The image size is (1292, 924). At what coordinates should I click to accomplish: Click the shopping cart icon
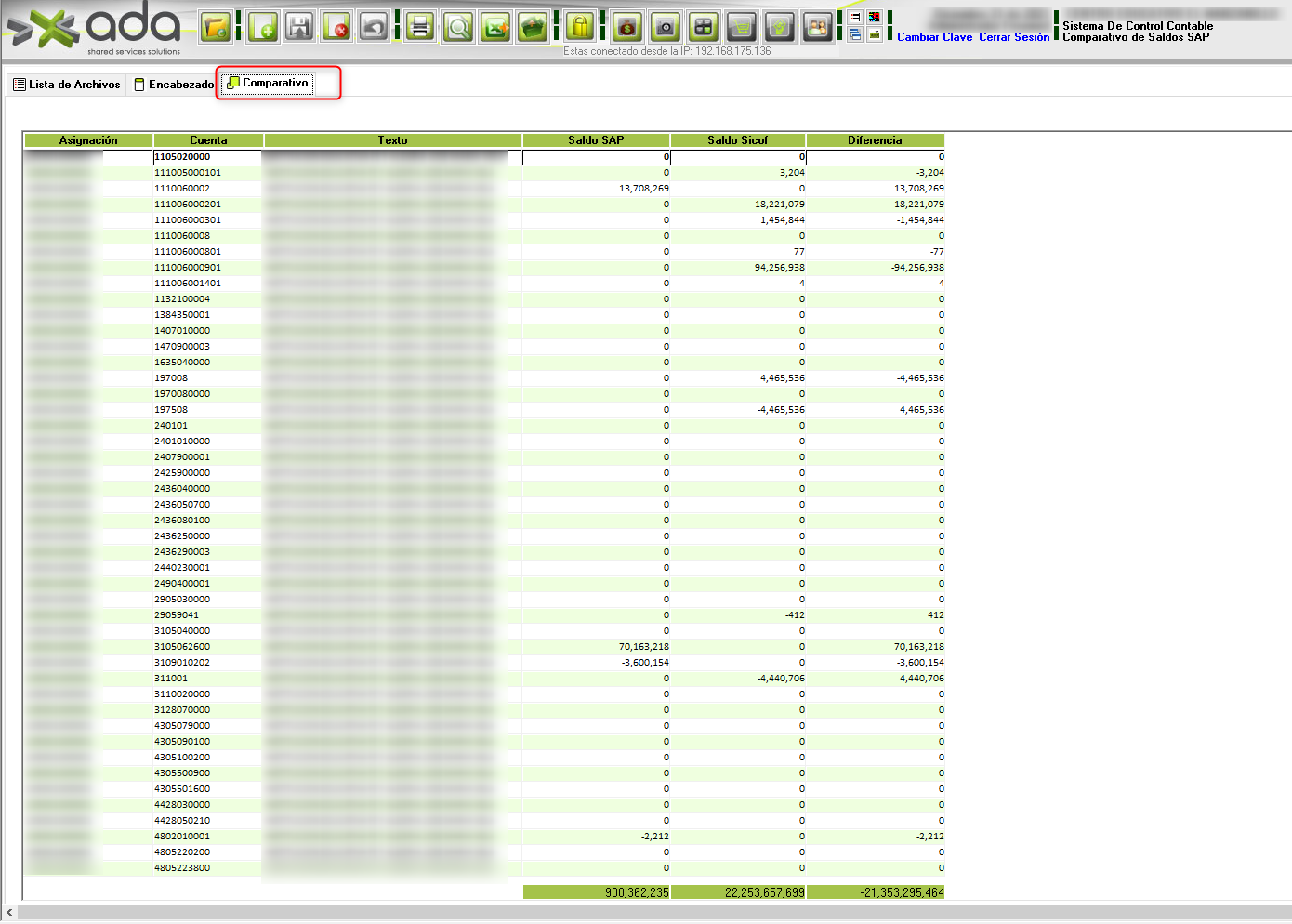[741, 27]
